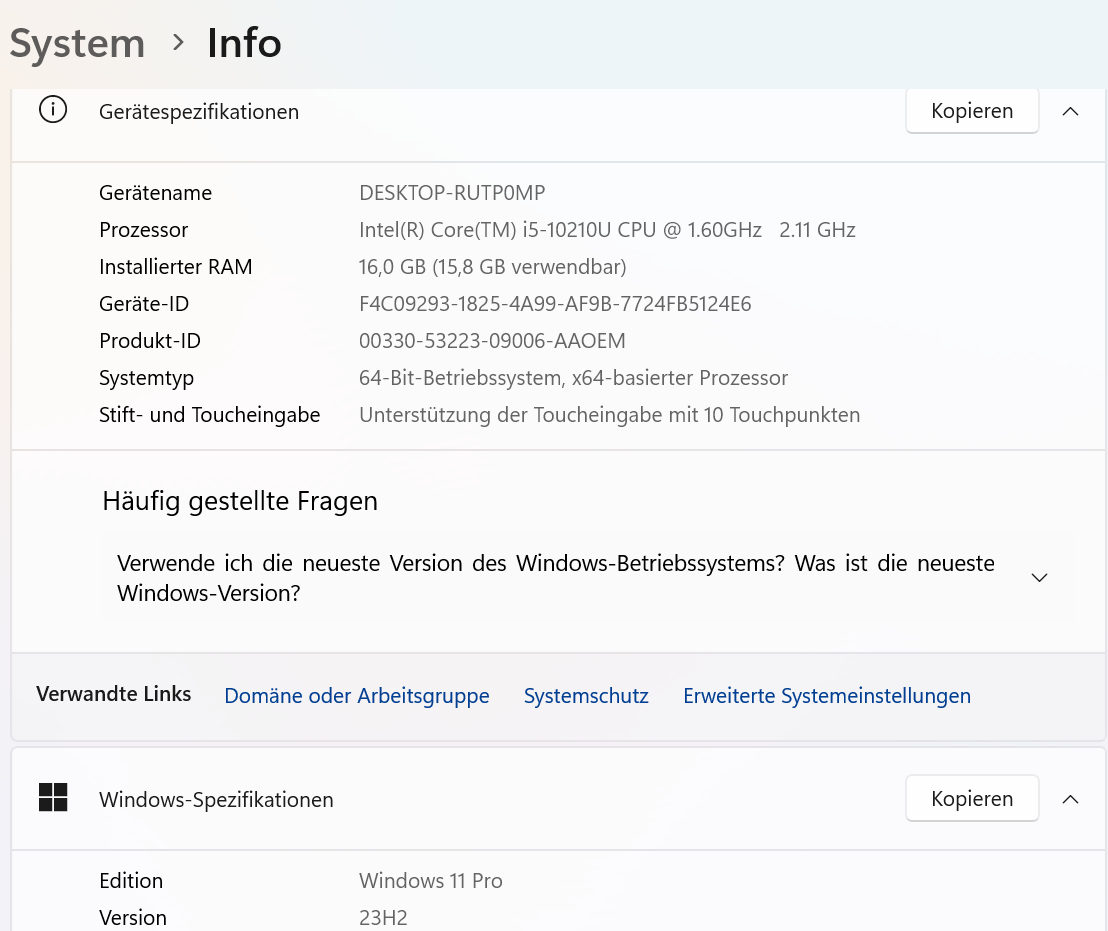Viewport: 1108px width, 931px height.
Task: Select the Toucheingabe value with 10 Touchpunkten
Action: (609, 415)
